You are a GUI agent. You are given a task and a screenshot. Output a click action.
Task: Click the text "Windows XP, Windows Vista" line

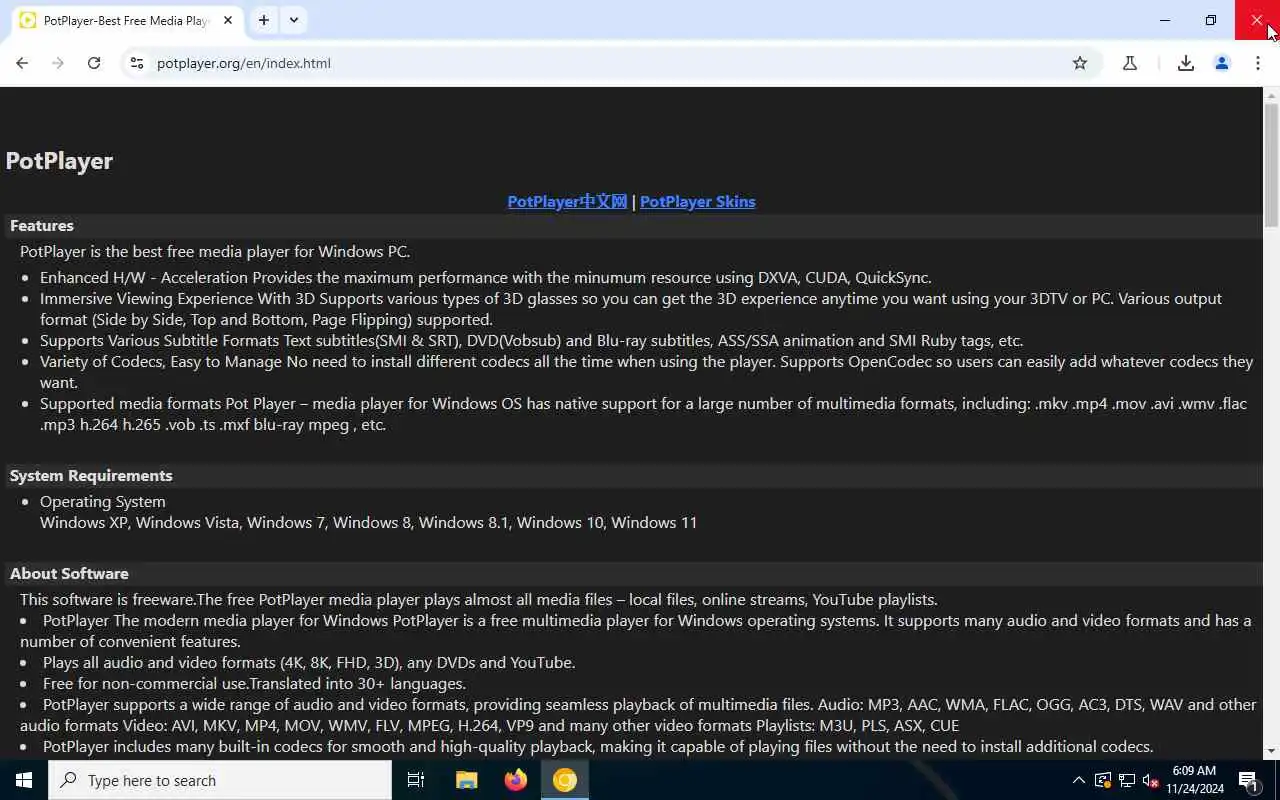click(368, 523)
